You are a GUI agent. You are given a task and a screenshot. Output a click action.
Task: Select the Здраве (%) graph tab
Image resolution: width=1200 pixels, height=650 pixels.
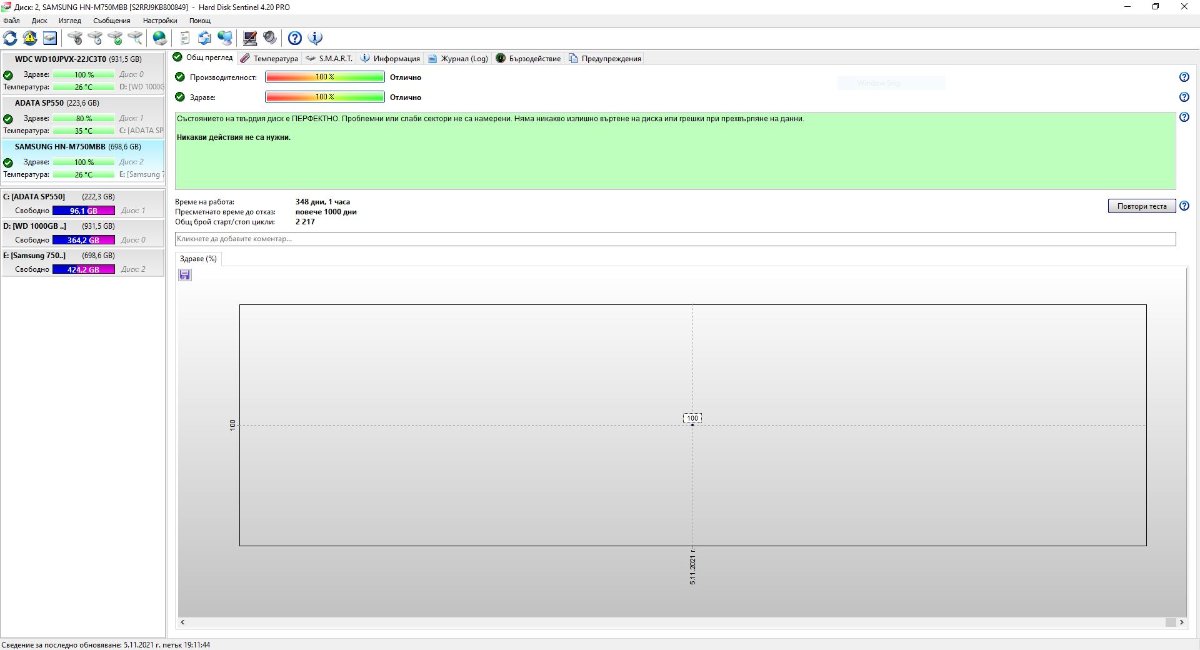point(198,258)
